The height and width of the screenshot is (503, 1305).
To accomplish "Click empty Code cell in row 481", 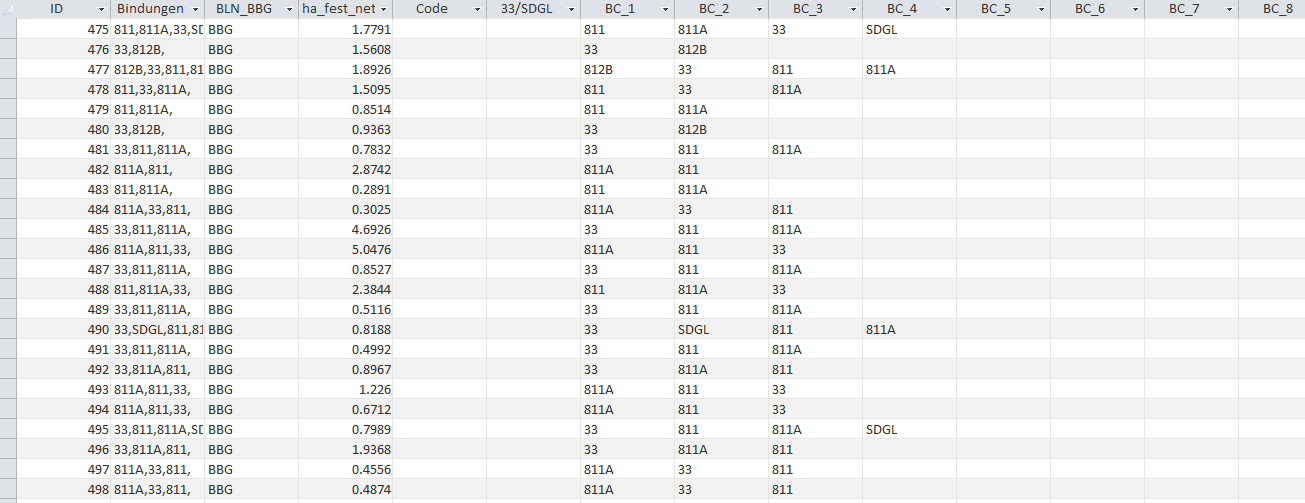I will tap(440, 149).
